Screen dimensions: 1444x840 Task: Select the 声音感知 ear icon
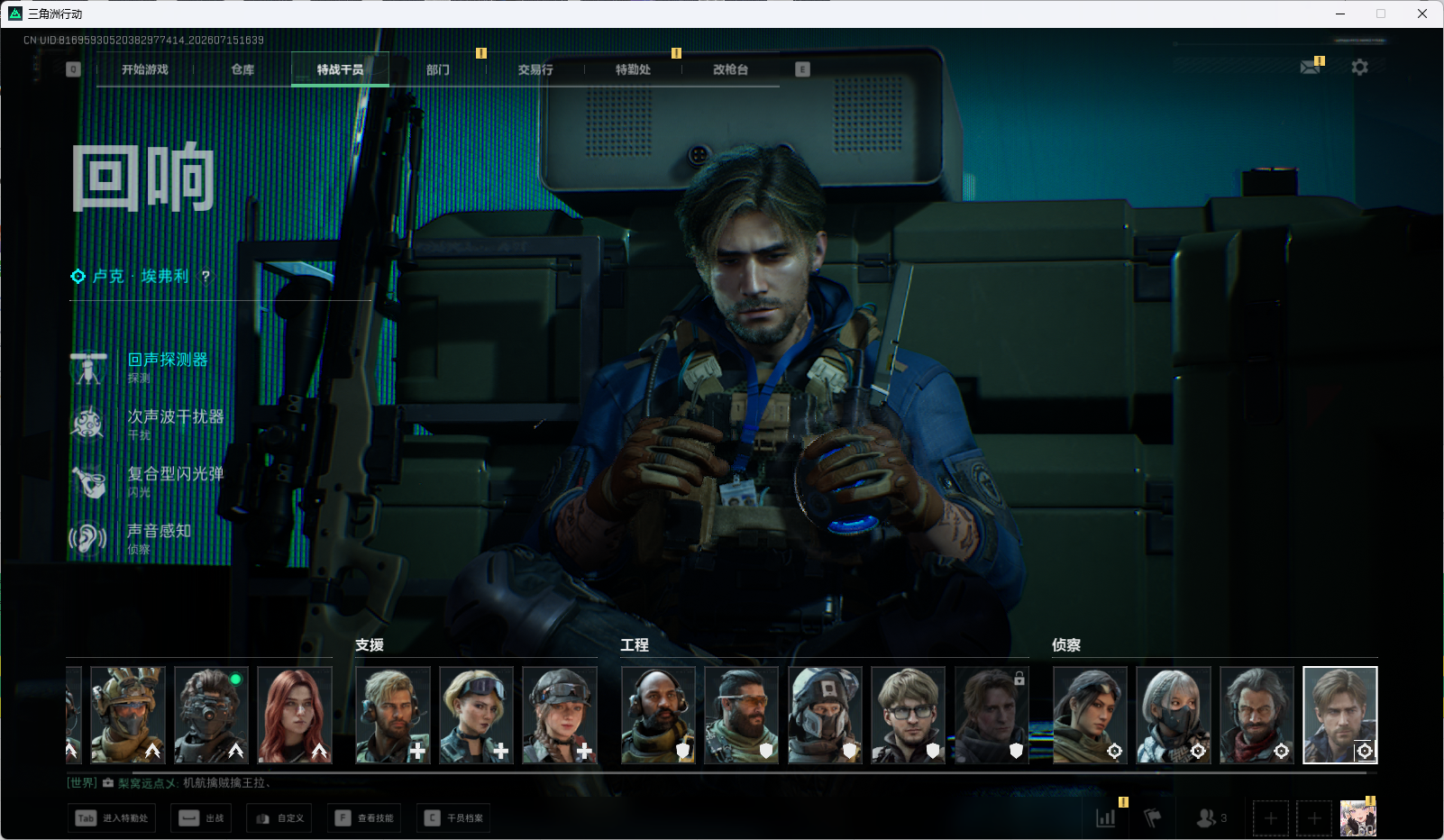tap(88, 538)
